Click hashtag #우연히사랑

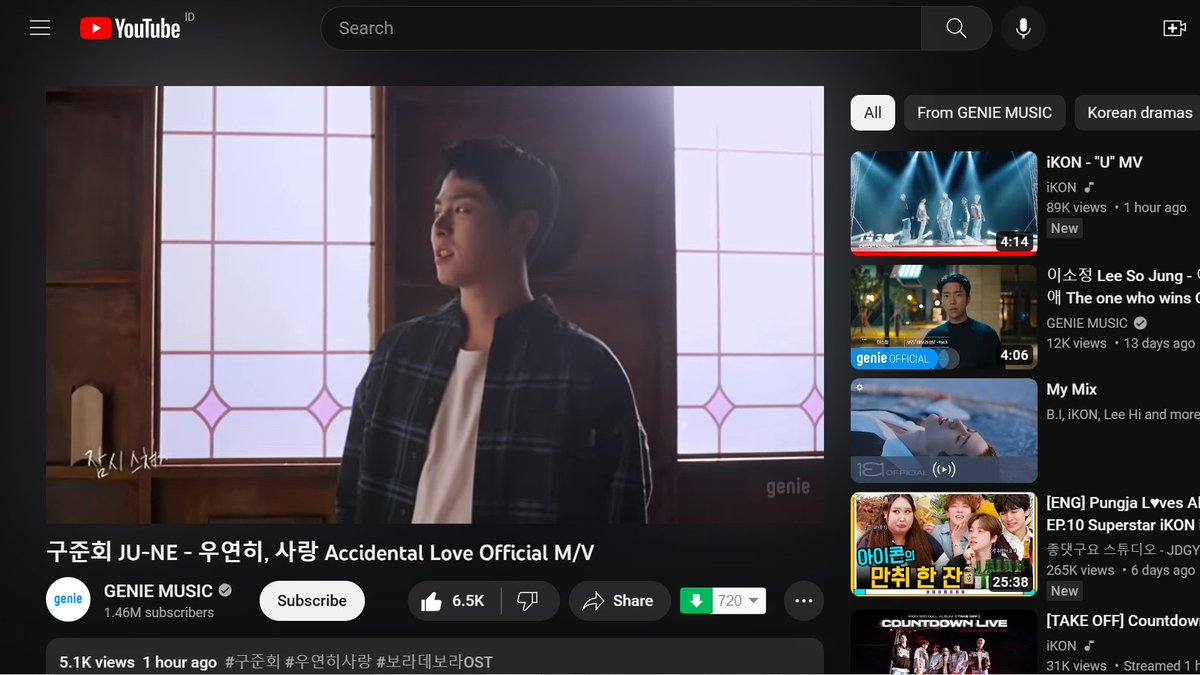328,662
